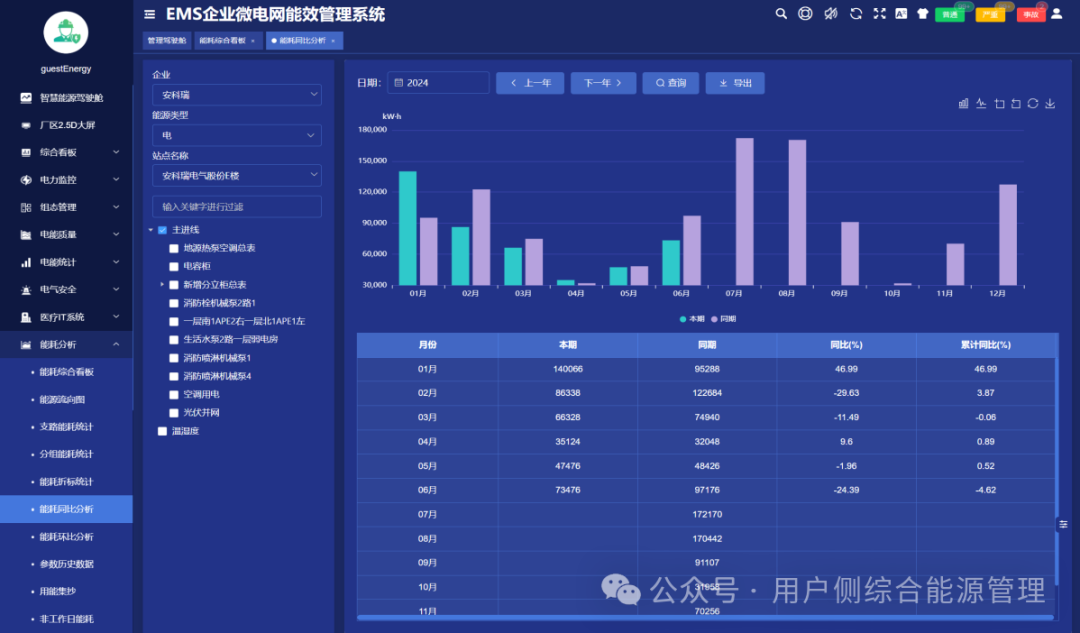Switch chart to bar chart view icon
1080x633 pixels.
click(x=964, y=103)
